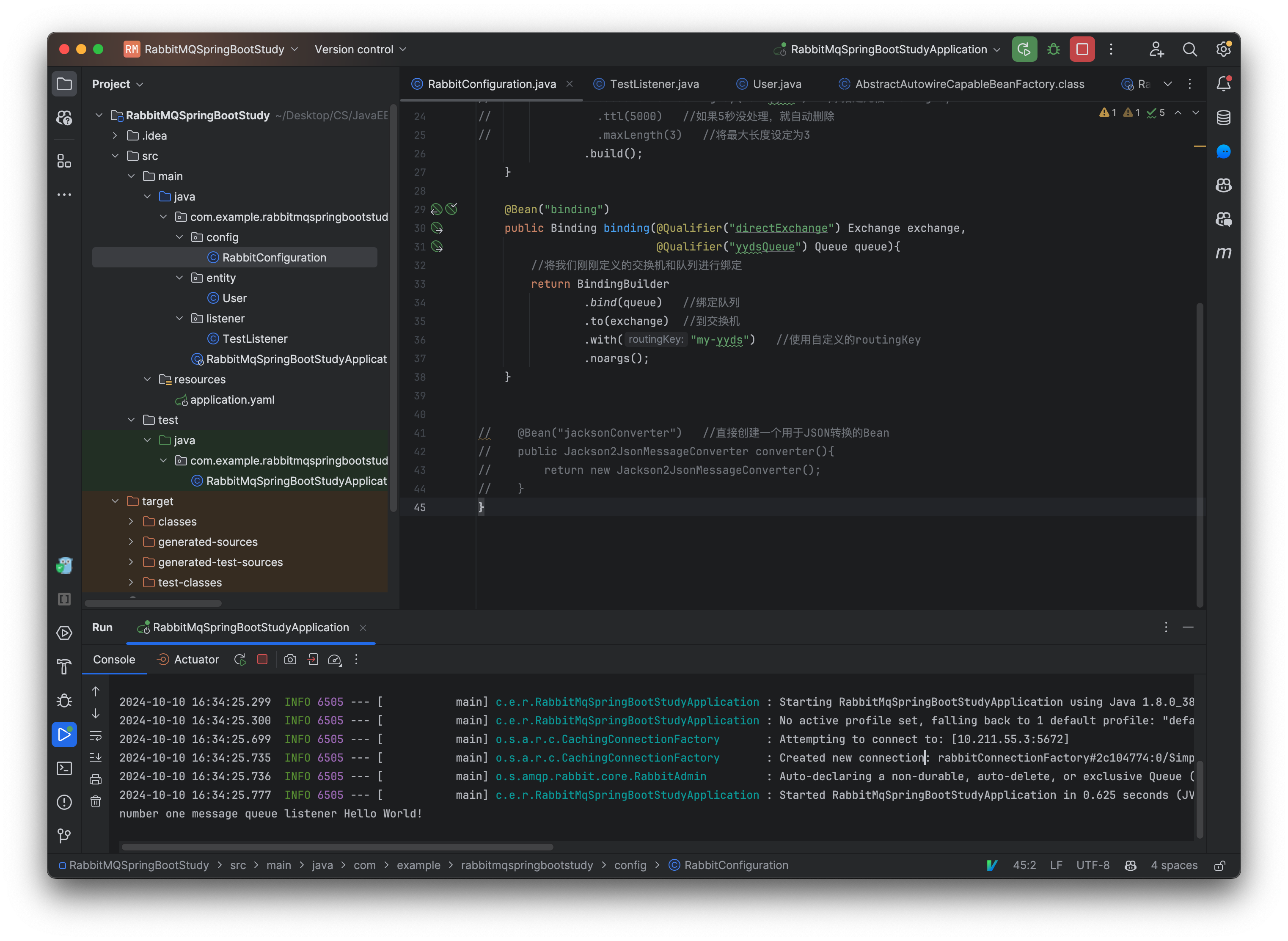
Task: Switch to TestListener.java editor tab
Action: coord(653,84)
